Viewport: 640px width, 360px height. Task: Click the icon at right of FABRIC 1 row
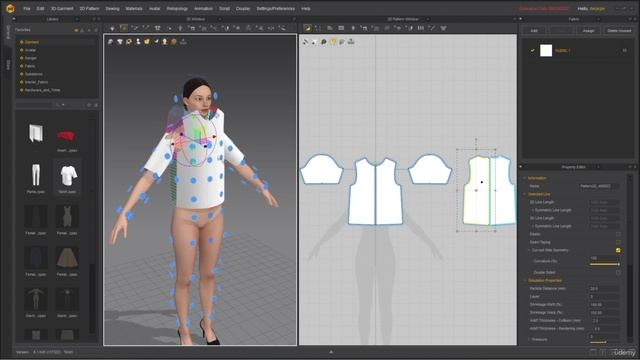coord(624,50)
